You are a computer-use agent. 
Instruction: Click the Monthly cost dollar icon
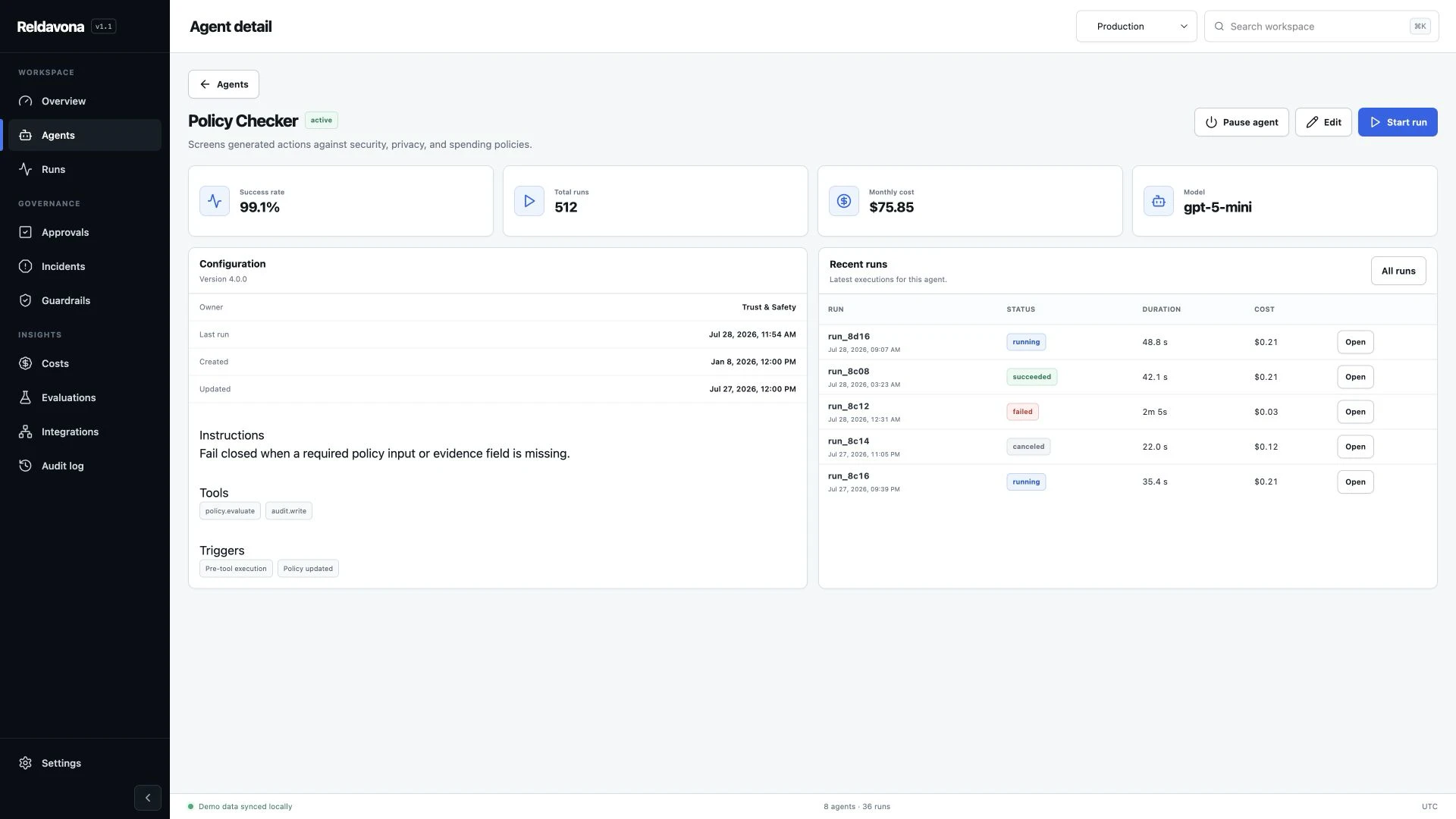click(844, 201)
